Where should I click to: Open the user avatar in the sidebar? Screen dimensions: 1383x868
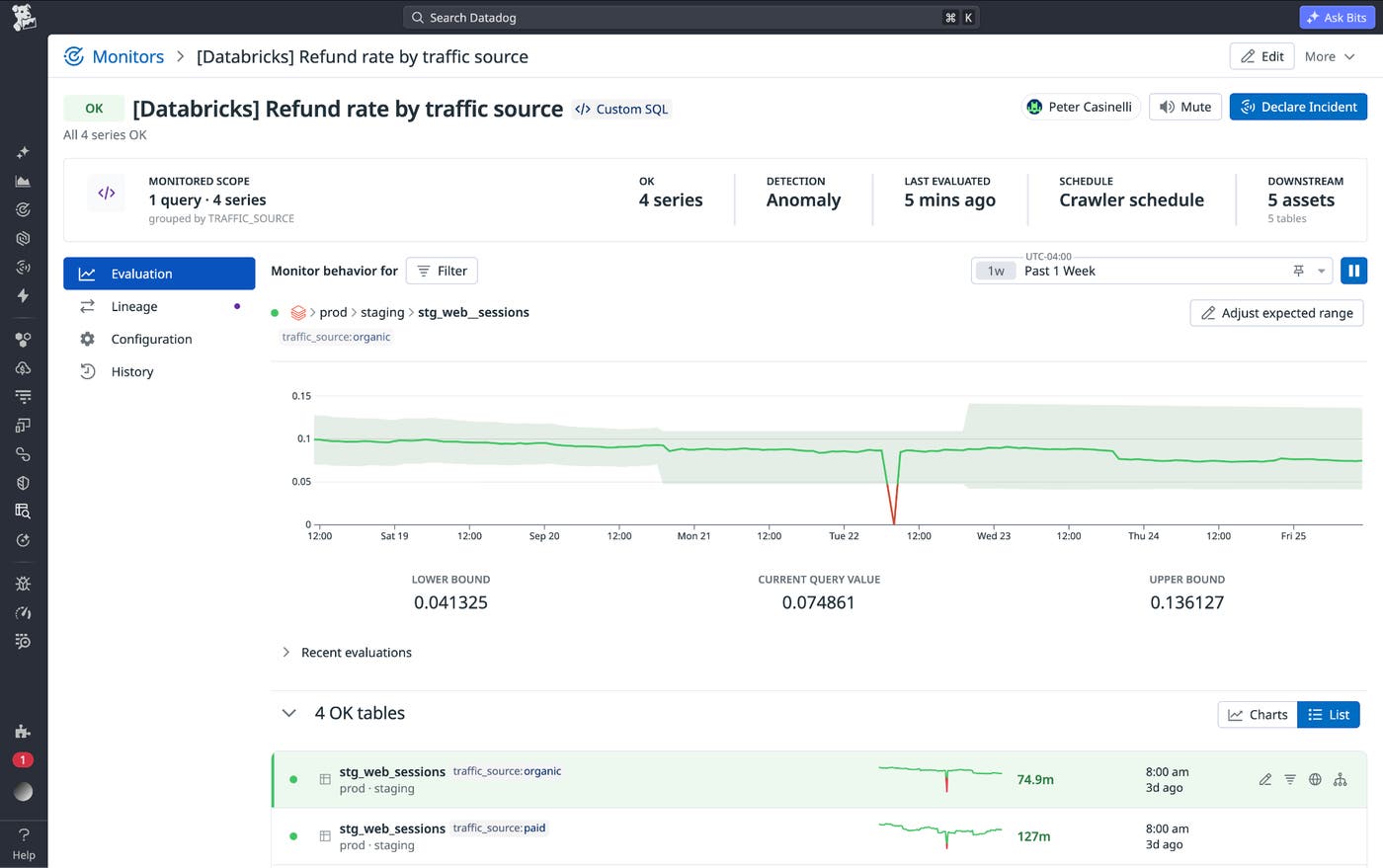(x=23, y=792)
